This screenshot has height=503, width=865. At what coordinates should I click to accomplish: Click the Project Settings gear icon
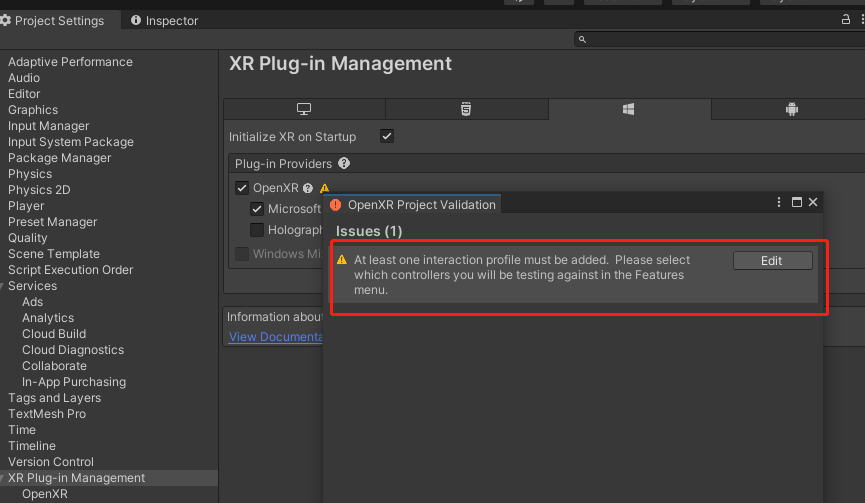[x=6, y=20]
